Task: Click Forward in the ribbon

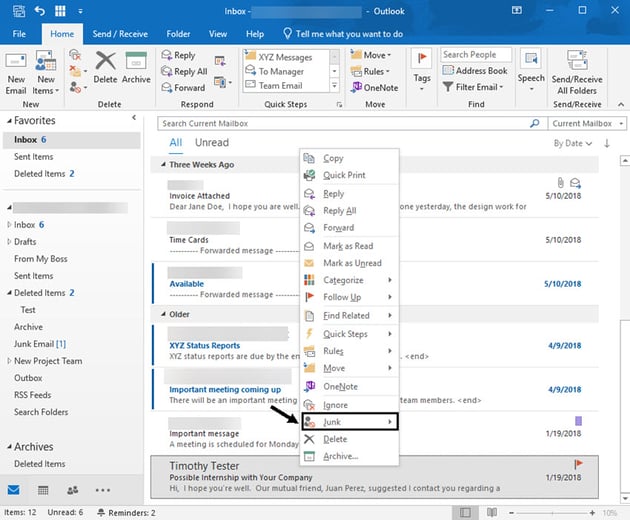Action: pyautogui.click(x=183, y=87)
